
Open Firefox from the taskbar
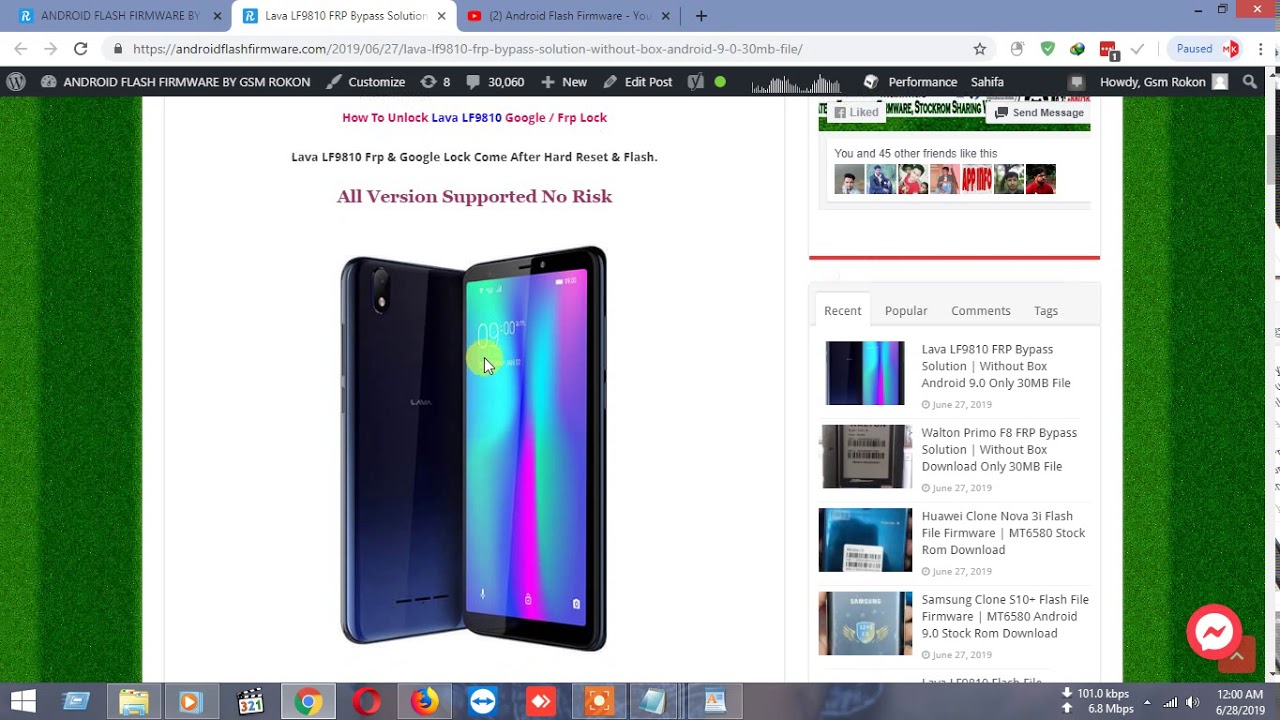(x=424, y=702)
